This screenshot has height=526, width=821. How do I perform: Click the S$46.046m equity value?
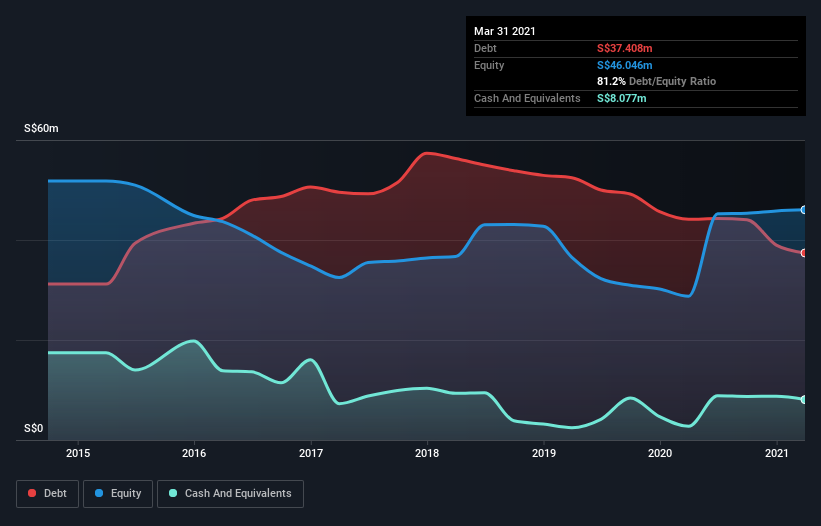point(625,65)
